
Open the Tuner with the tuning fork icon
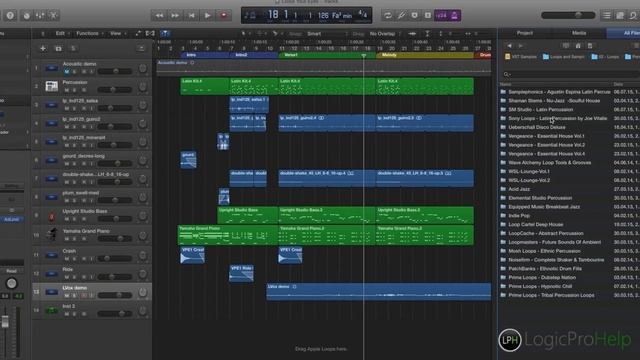point(401,16)
